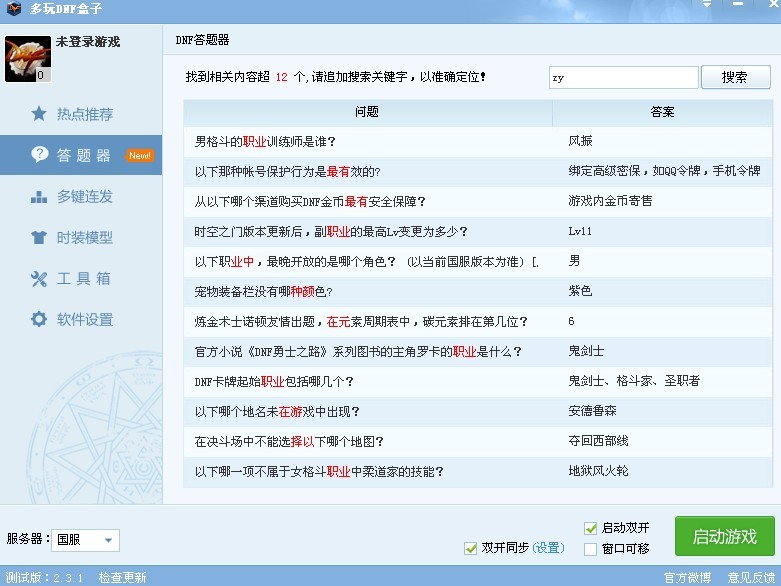
Task: Click the green 启动游戏 button
Action: click(x=725, y=536)
